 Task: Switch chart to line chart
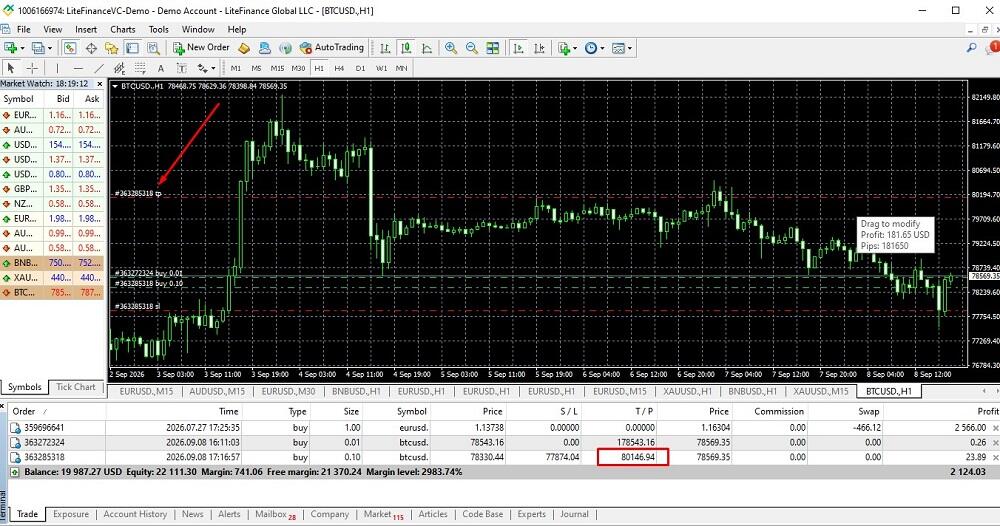427,48
